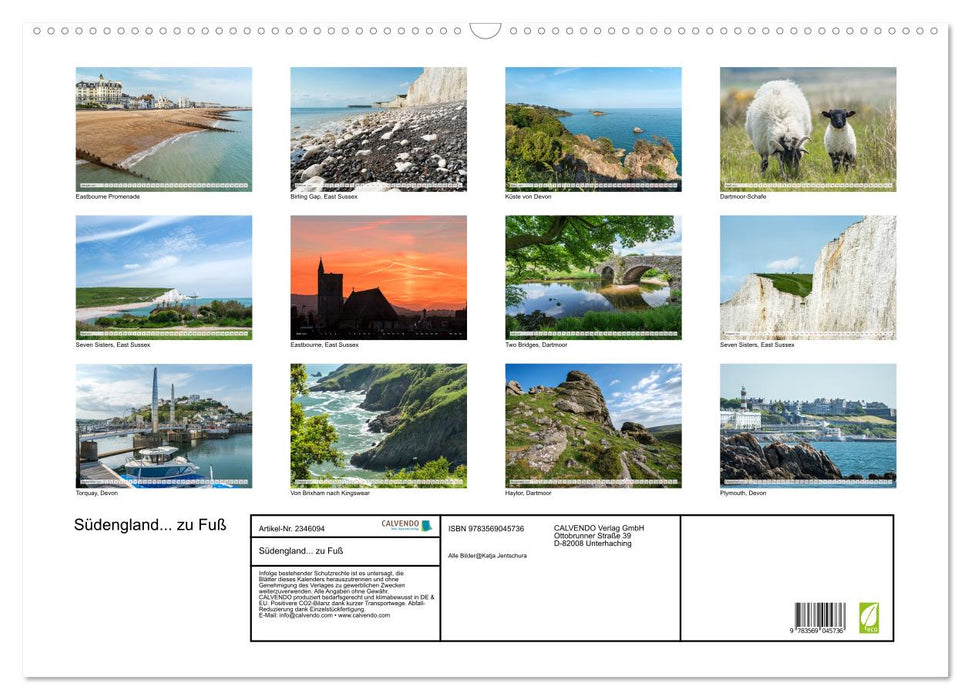971x700 pixels.
Task: Select the Eastbourne Promenade thumbnail
Action: click(x=163, y=129)
